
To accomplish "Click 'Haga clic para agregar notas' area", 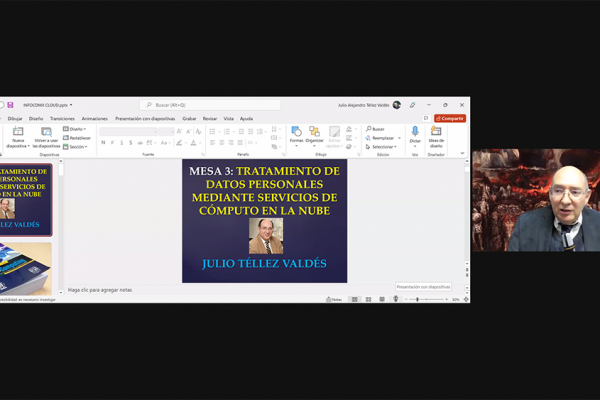I will [x=100, y=290].
